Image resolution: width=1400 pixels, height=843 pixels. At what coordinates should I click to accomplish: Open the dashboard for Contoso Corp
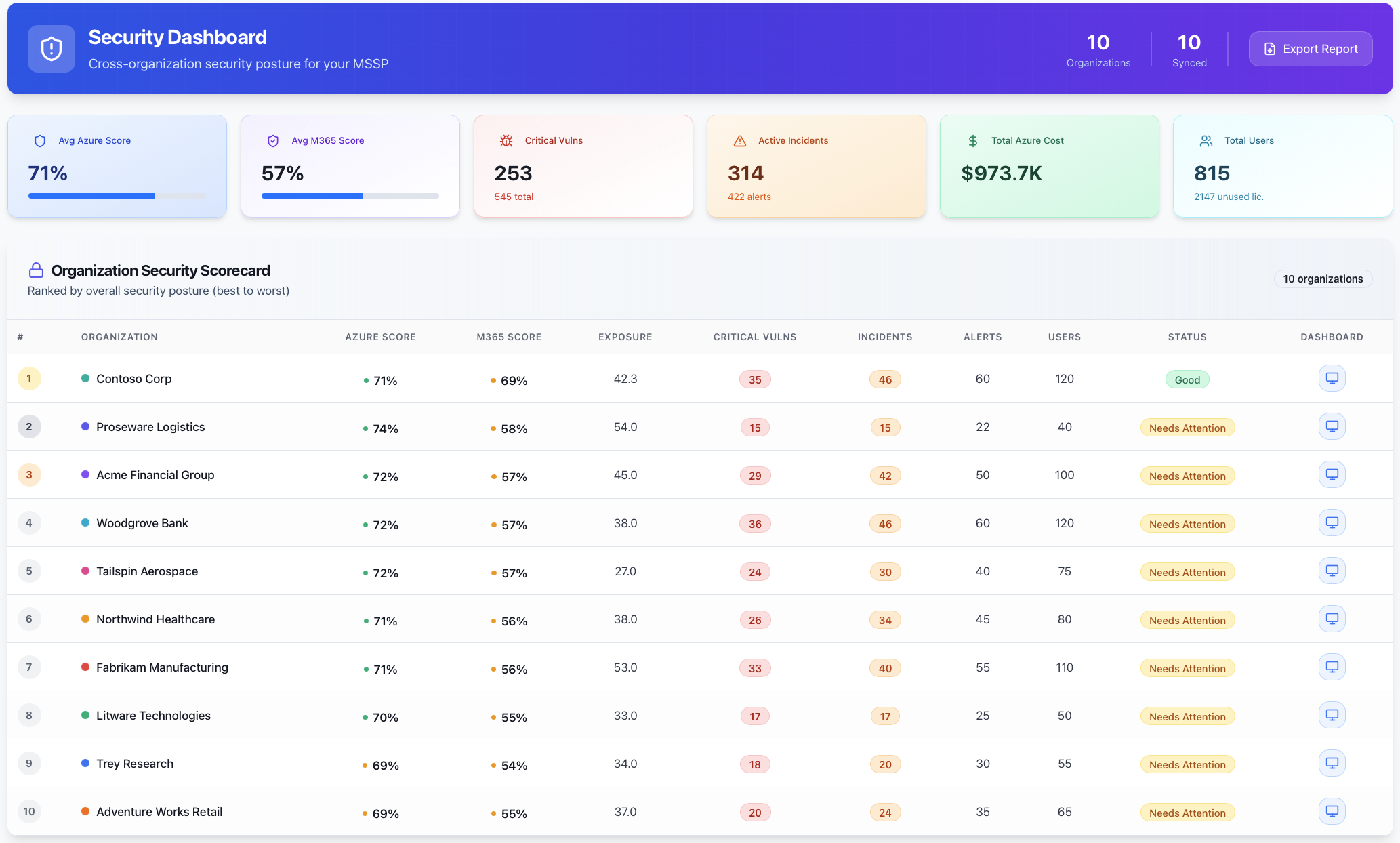coord(1332,377)
